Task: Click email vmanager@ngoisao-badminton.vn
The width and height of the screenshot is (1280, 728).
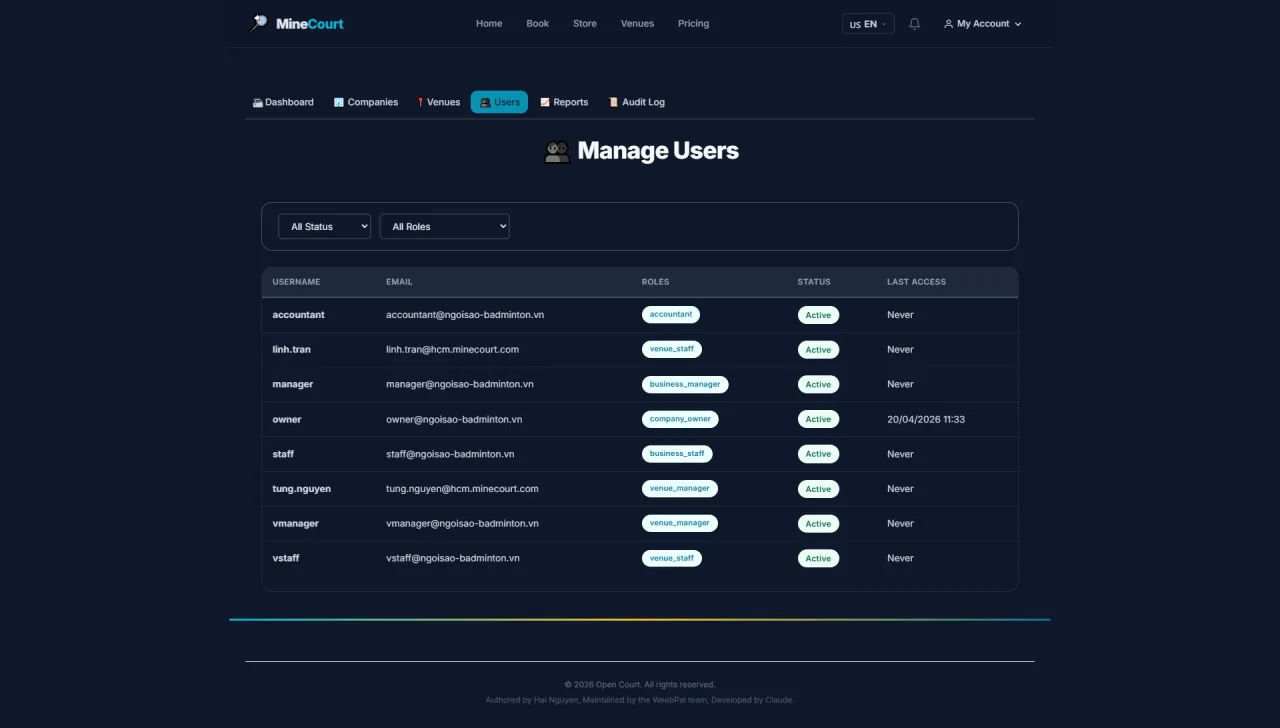Action: pyautogui.click(x=462, y=524)
